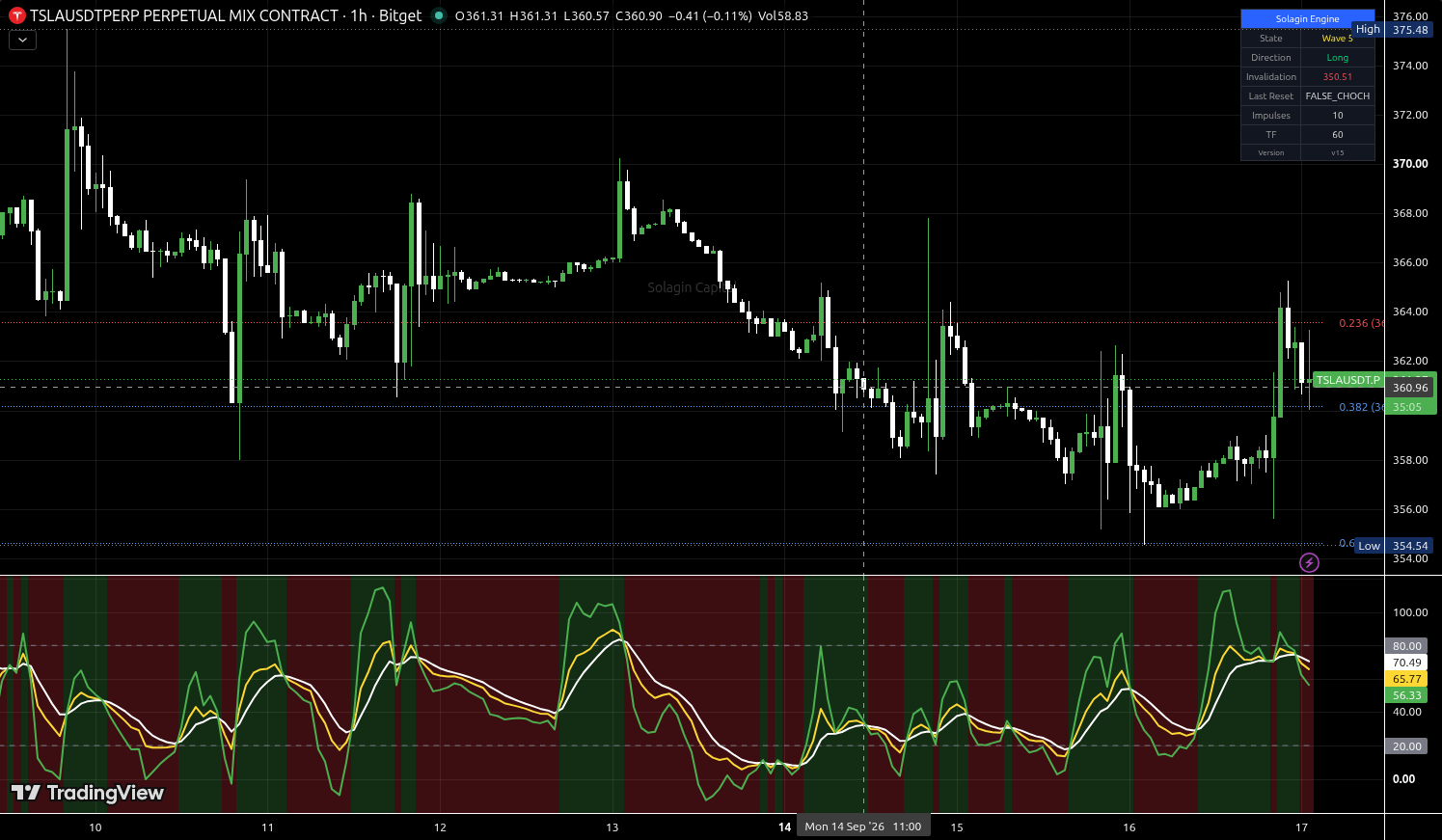This screenshot has height=840, width=1442.
Task: Click the 370.00 price scale label
Action: click(x=1410, y=164)
